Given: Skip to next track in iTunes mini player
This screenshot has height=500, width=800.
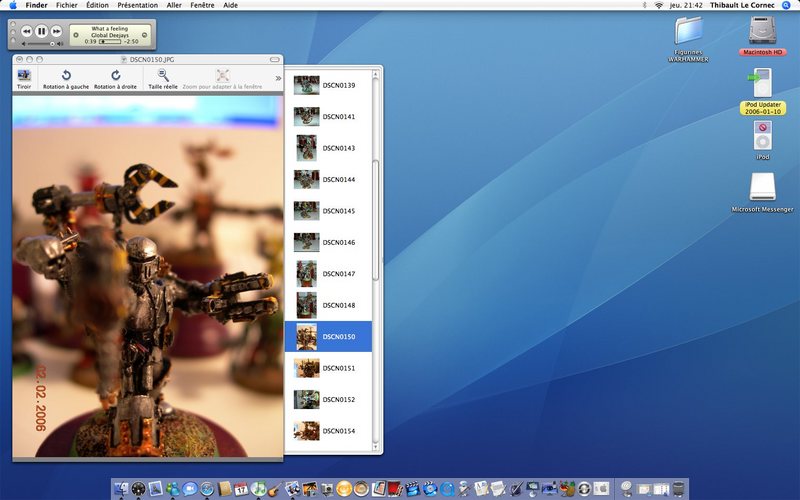Looking at the screenshot, I should point(57,31).
